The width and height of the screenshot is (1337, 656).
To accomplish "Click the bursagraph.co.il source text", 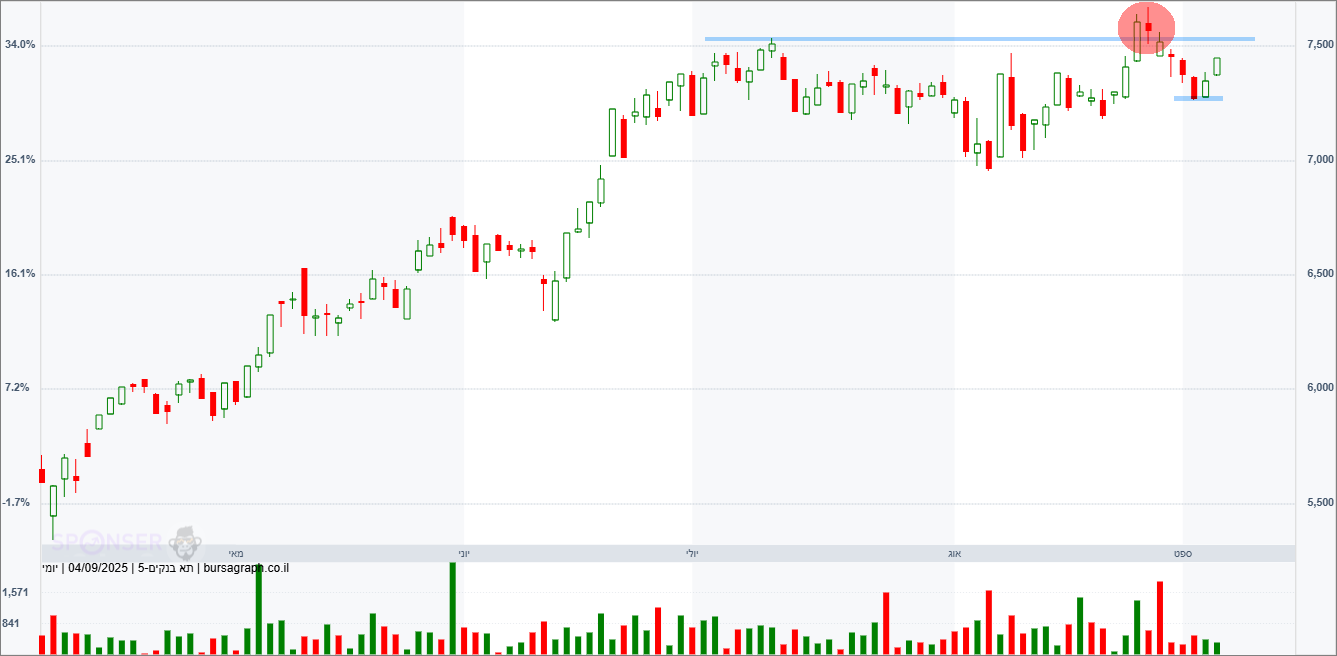I will pos(246,569).
